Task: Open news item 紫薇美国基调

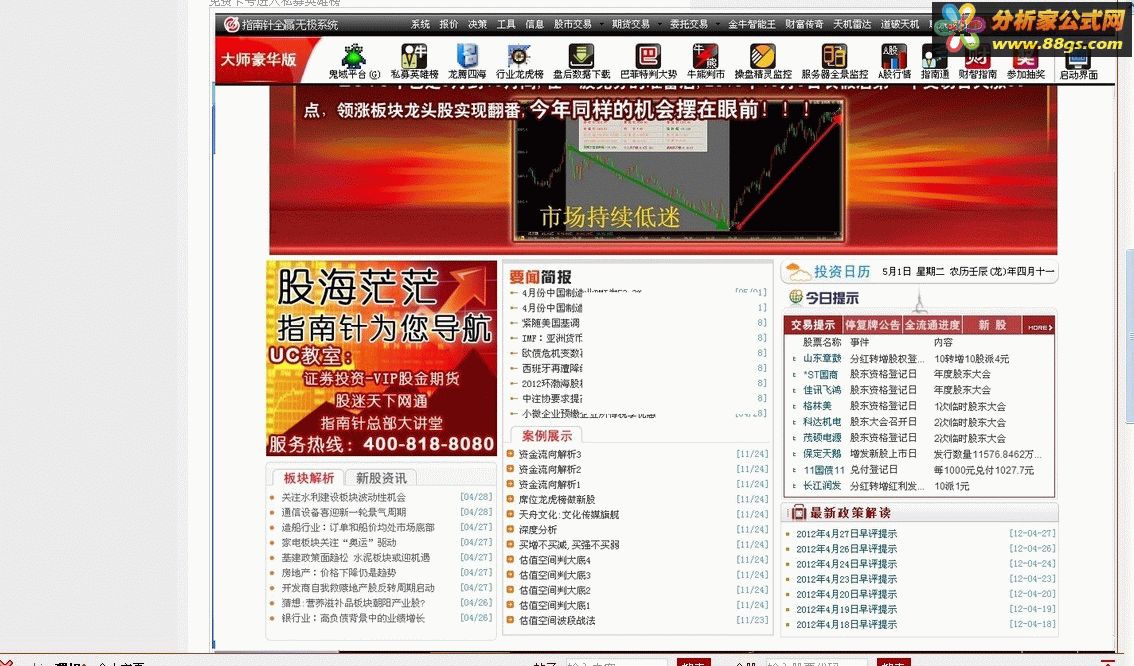Action: coord(550,323)
